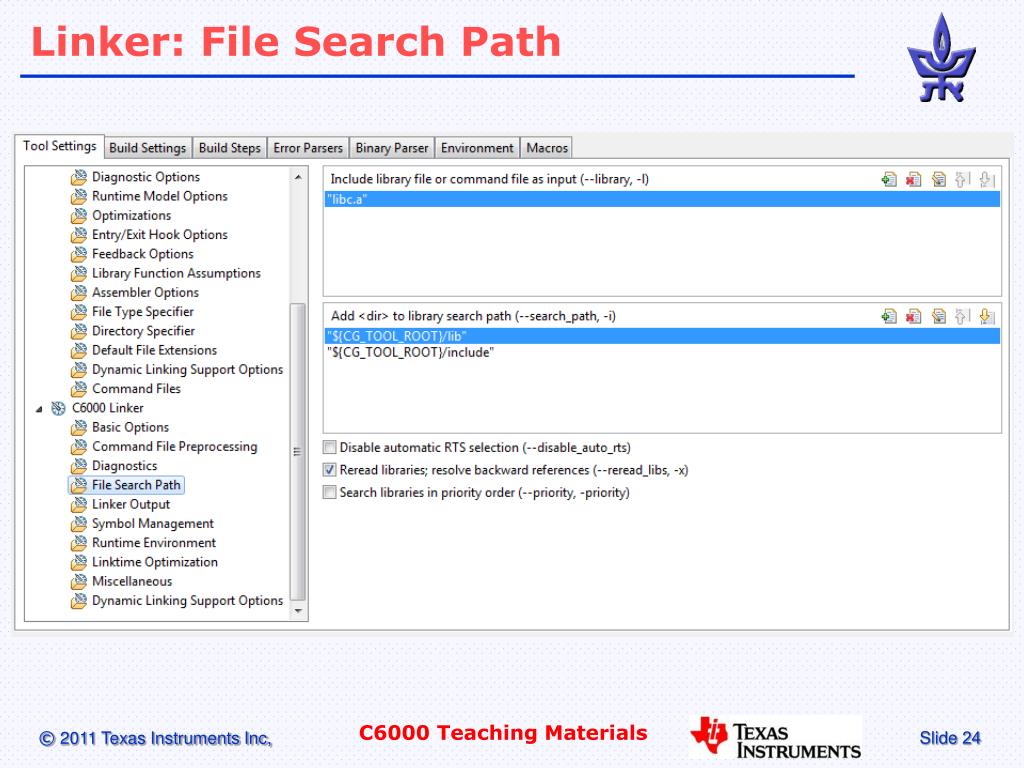Open linker Dynamic Linking Support Options
The image size is (1024, 768).
pos(187,601)
